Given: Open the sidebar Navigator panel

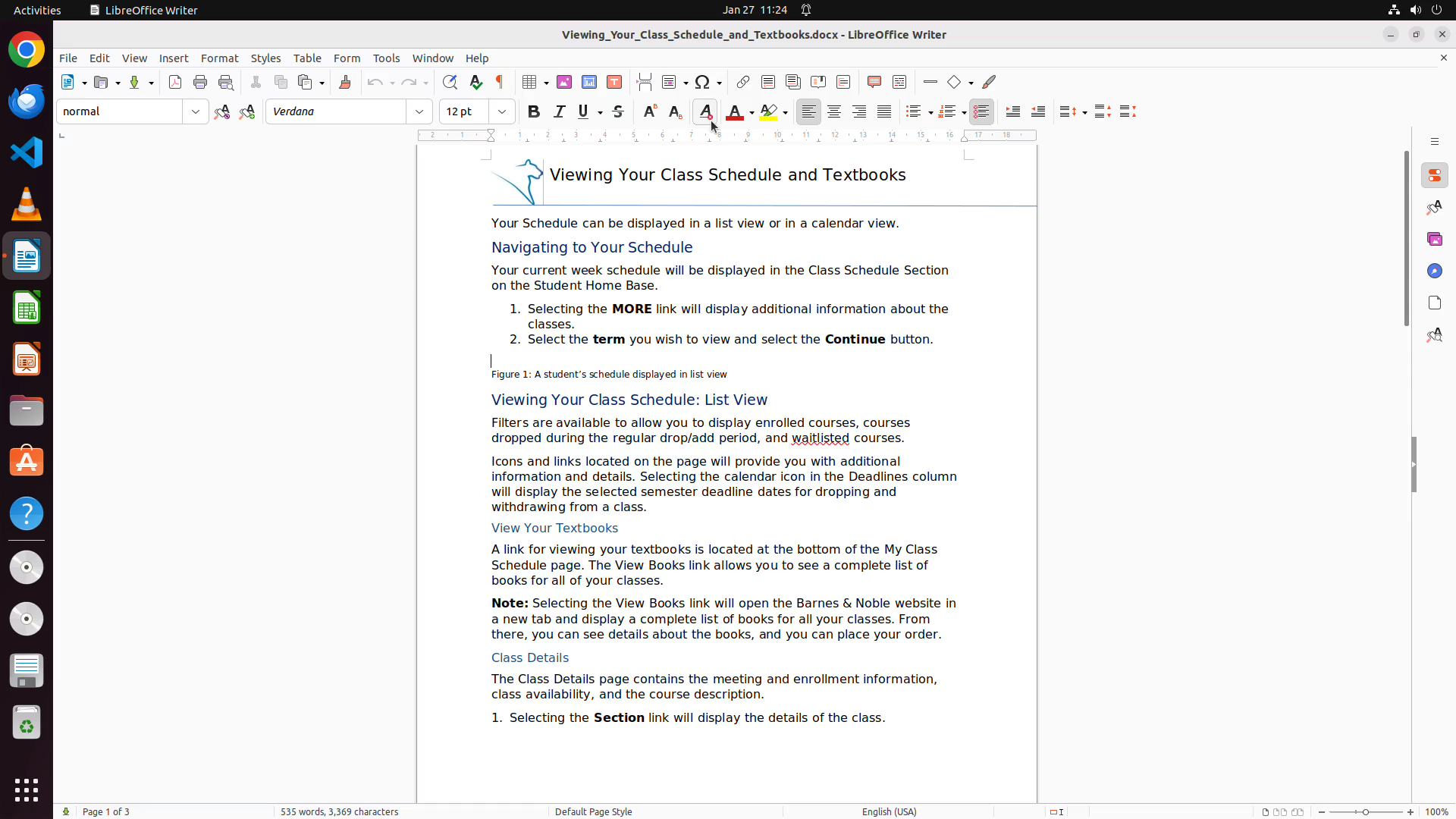Looking at the screenshot, I should [x=1435, y=271].
